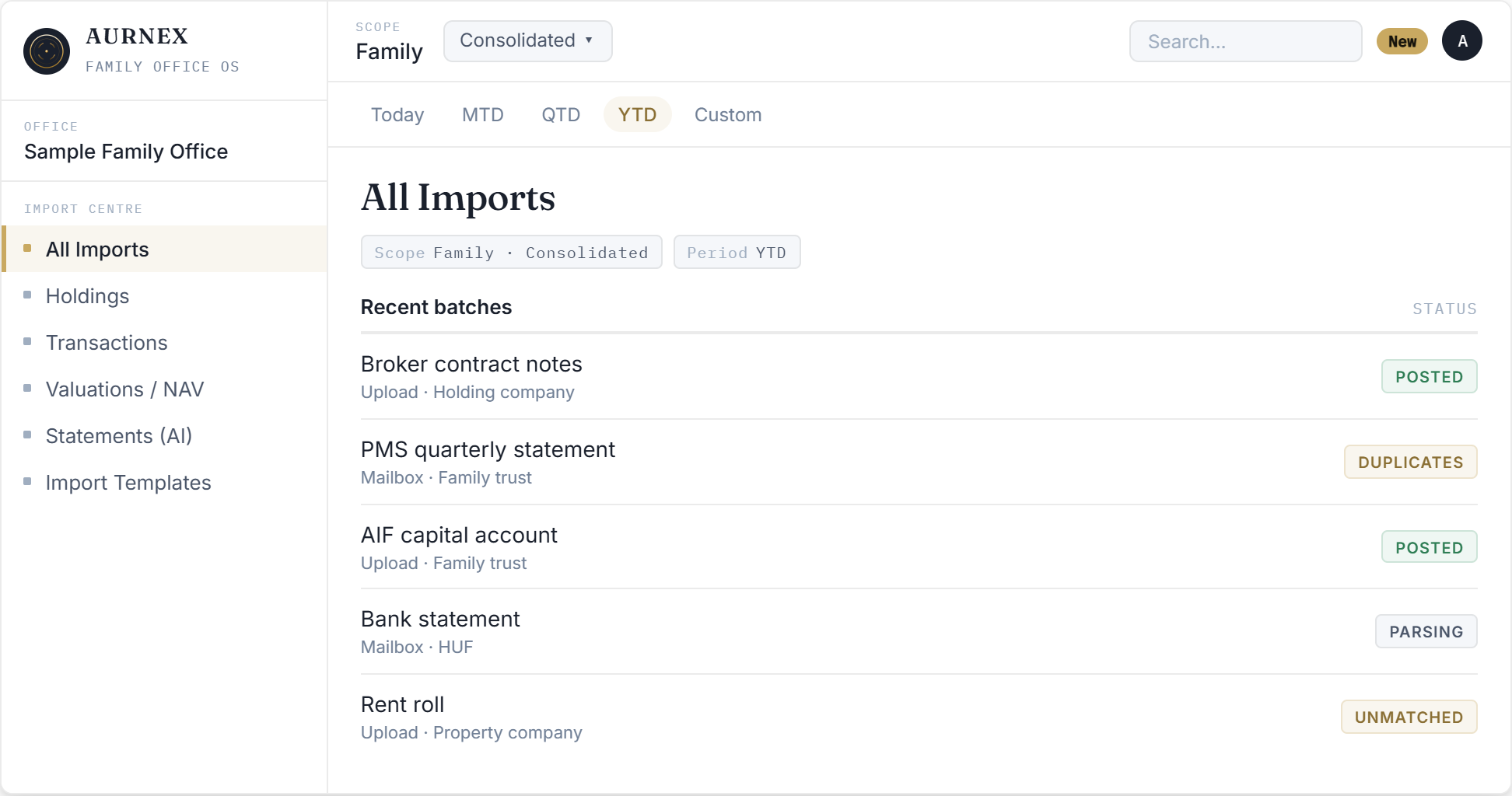Click 'Mailbox · Family trust' subtitle
The width and height of the screenshot is (1512, 796).
coord(446,477)
